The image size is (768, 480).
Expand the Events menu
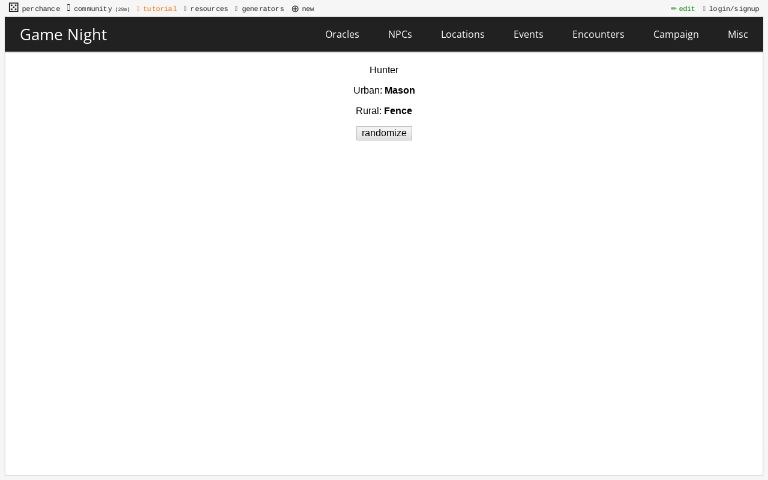pos(528,34)
